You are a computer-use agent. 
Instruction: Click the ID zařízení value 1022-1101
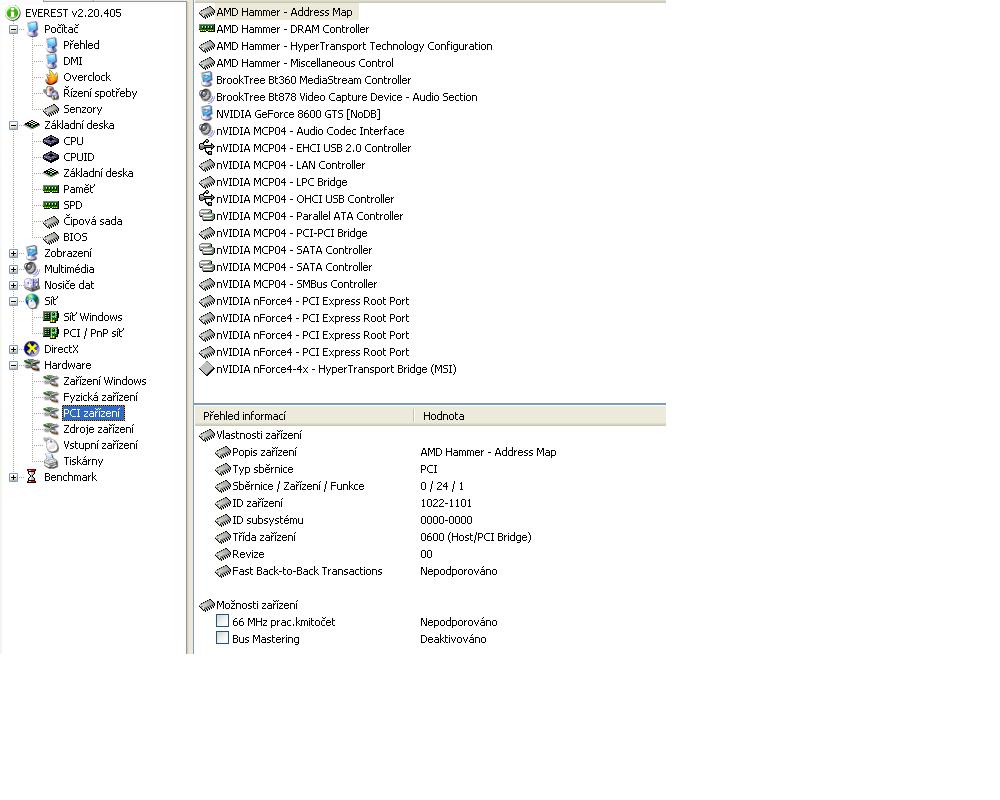(x=446, y=503)
